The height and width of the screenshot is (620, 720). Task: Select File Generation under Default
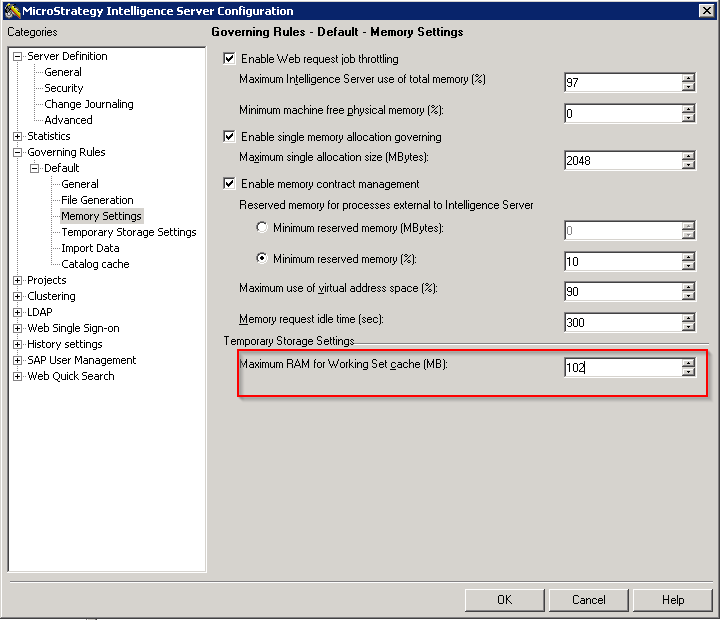[97, 200]
